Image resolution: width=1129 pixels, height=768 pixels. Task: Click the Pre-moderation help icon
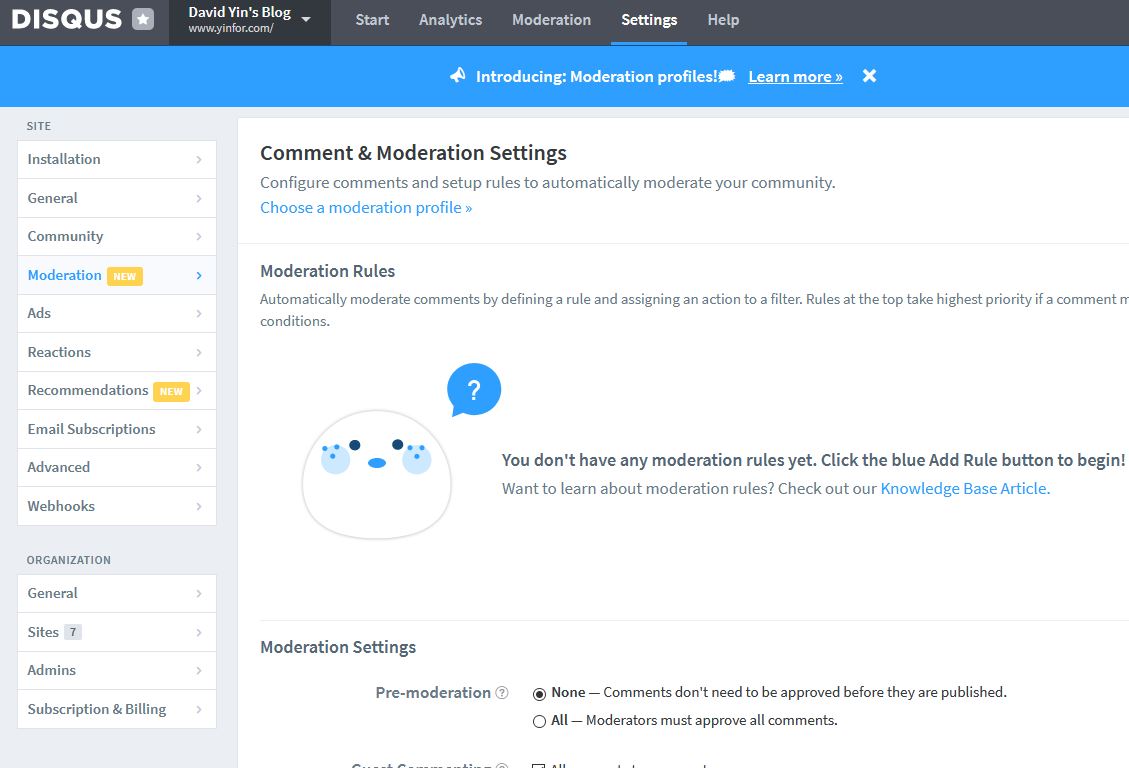click(502, 693)
